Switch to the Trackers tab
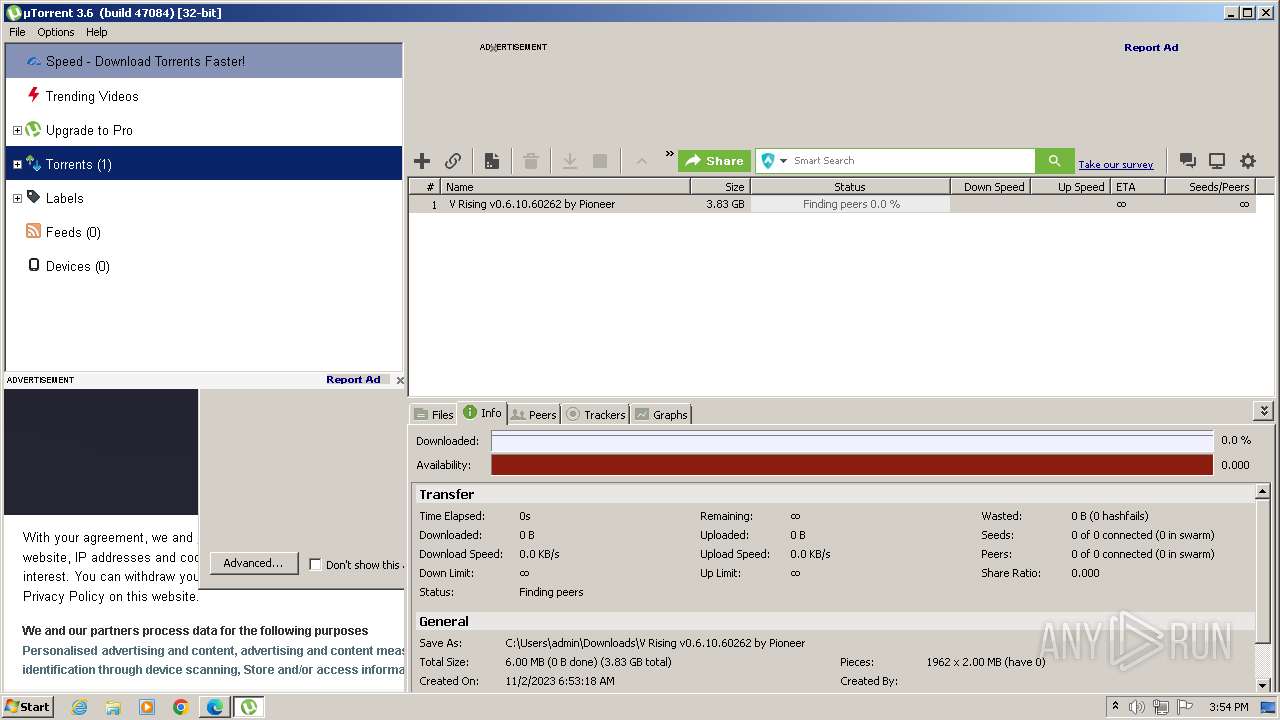The width and height of the screenshot is (1280, 720). (596, 414)
